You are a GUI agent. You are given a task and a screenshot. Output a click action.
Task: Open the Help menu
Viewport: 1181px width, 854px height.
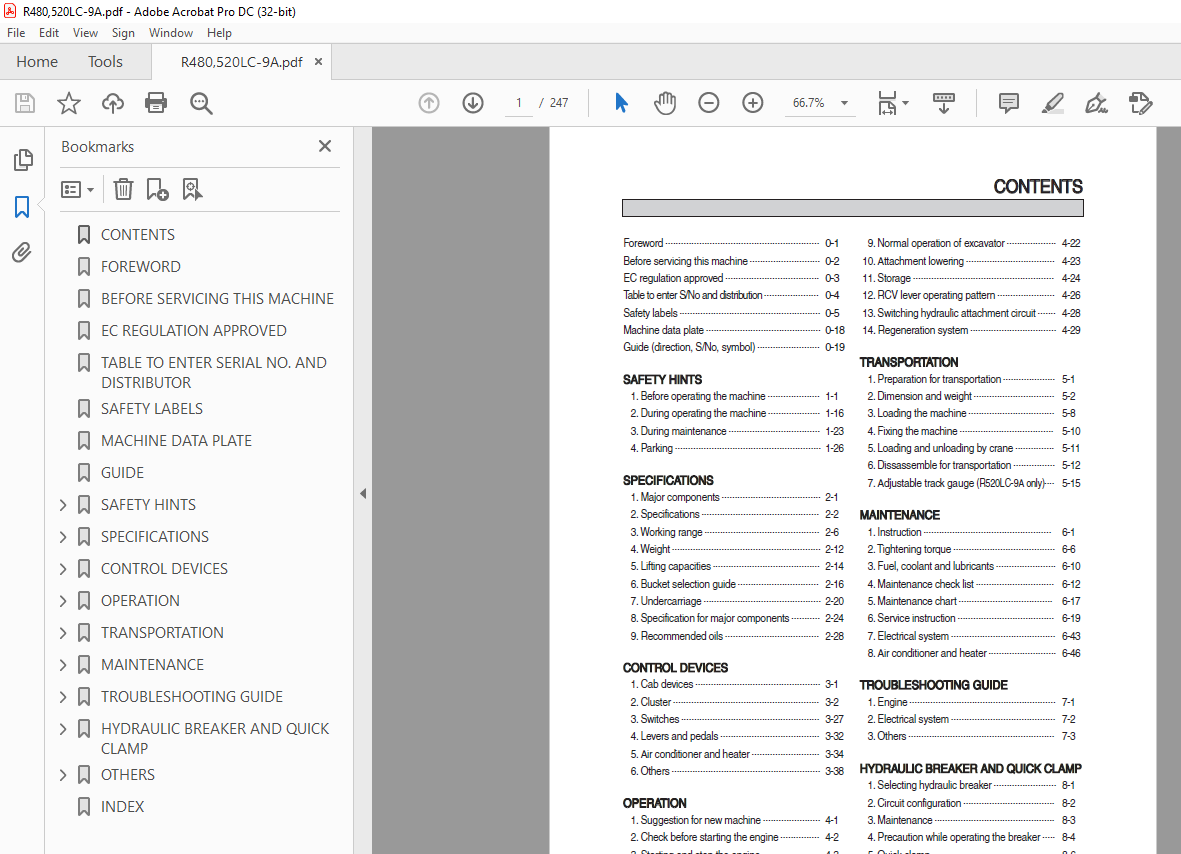click(219, 32)
